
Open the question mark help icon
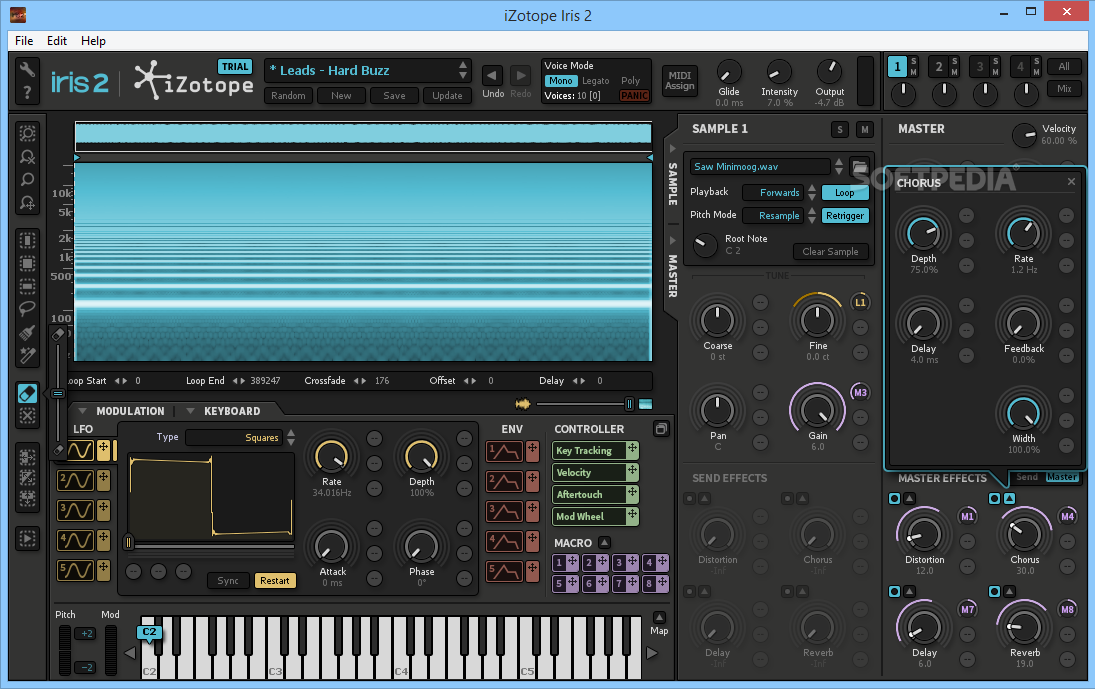[x=27, y=93]
